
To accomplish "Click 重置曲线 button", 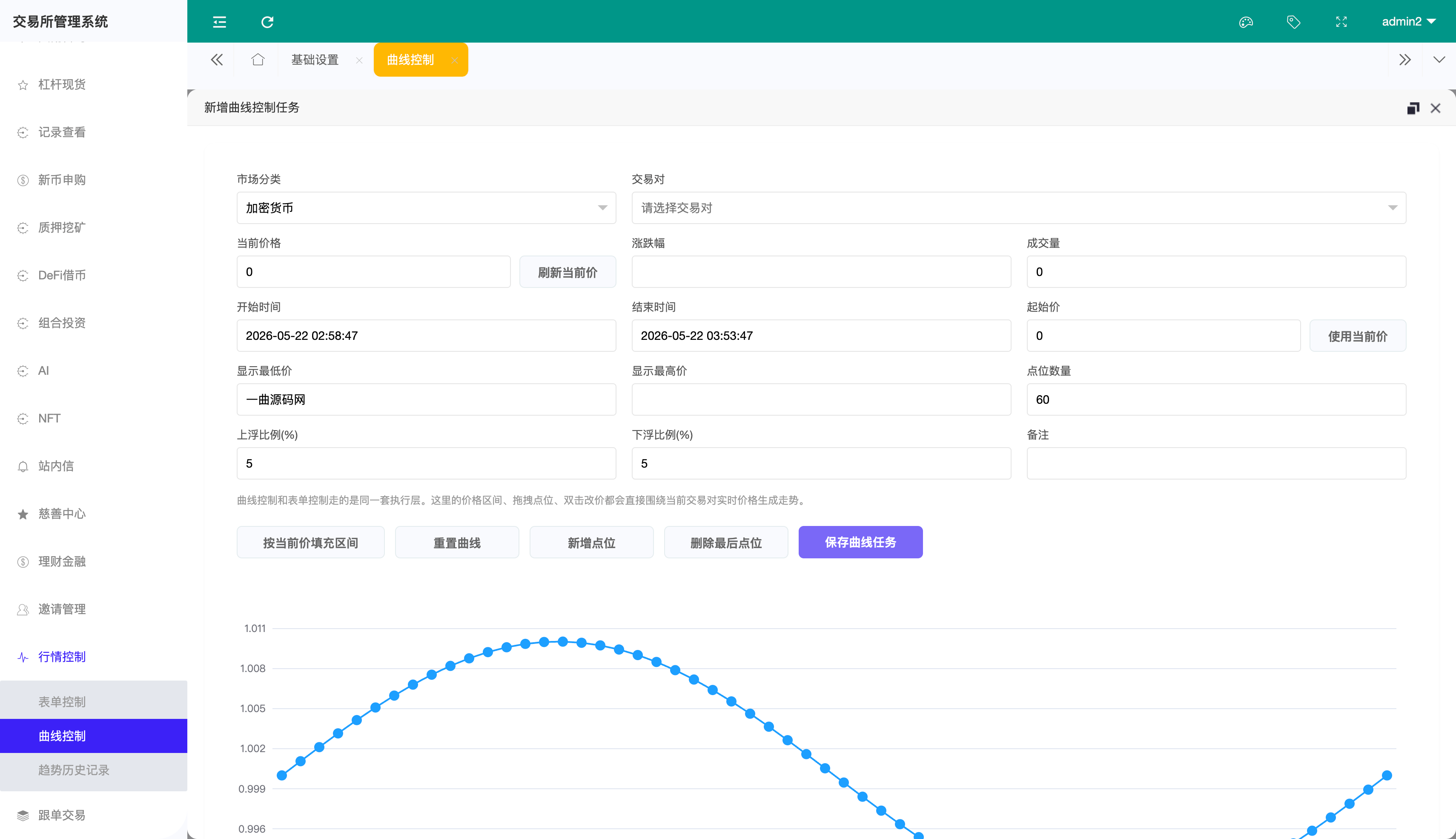I will tap(457, 542).
